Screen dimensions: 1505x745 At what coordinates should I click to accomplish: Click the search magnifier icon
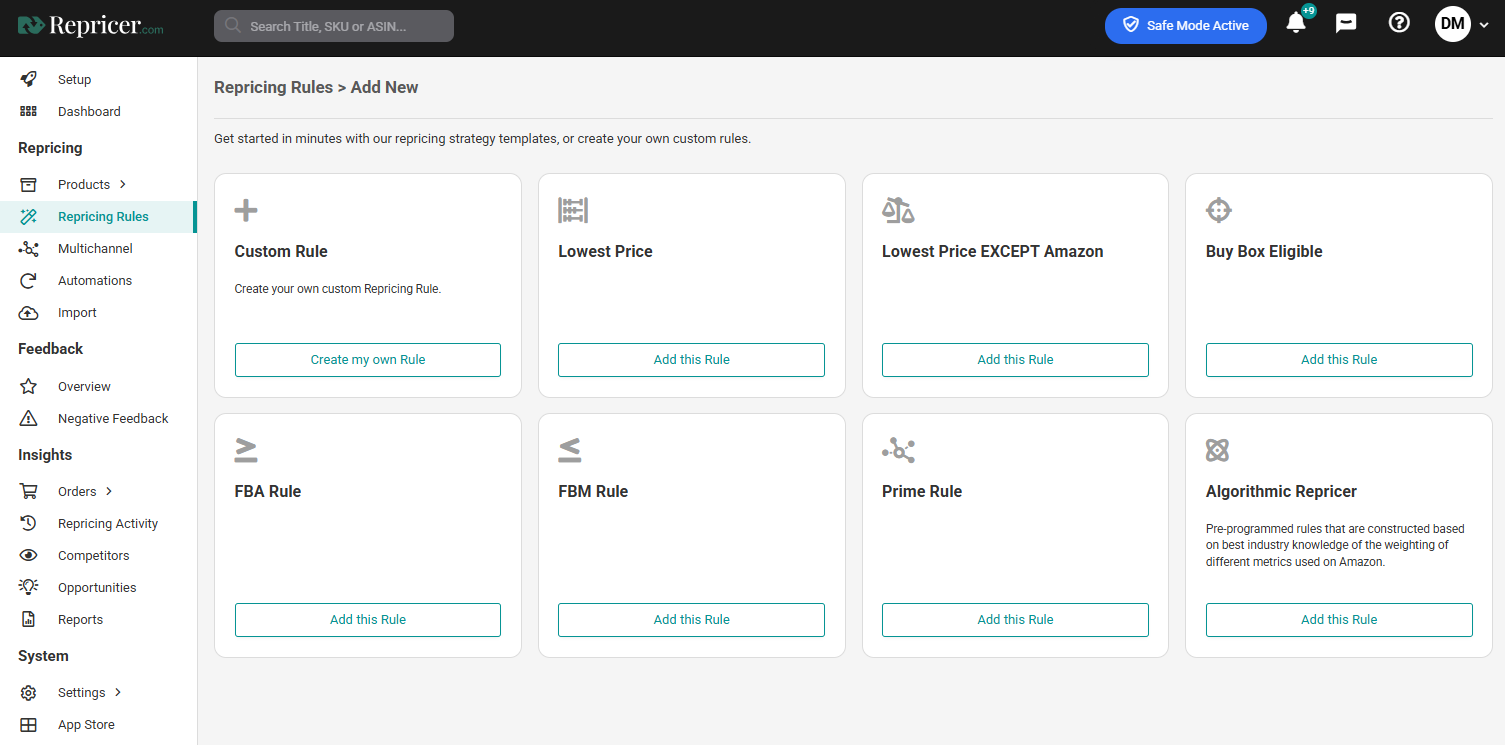(233, 26)
